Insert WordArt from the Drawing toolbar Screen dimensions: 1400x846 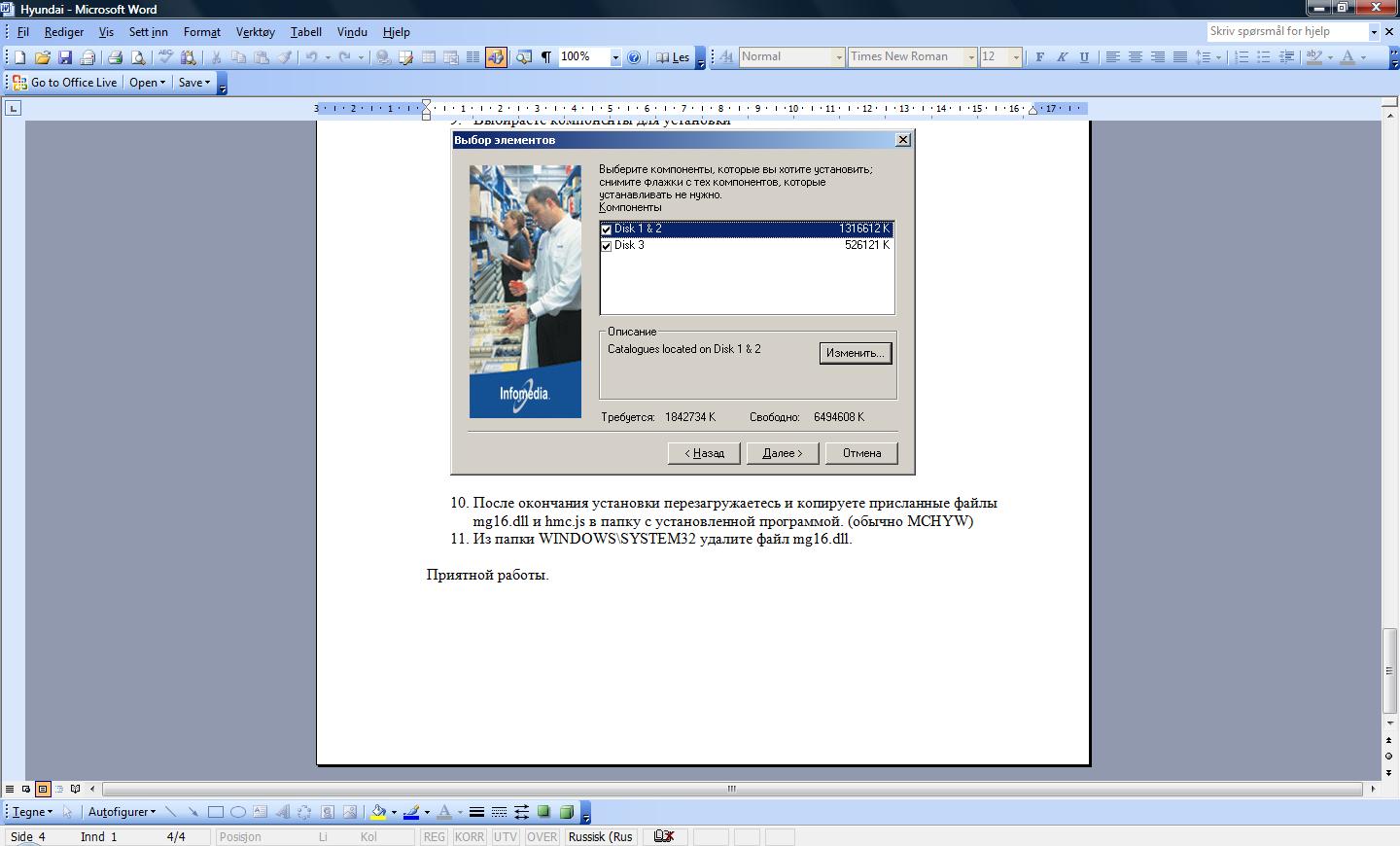pyautogui.click(x=282, y=812)
